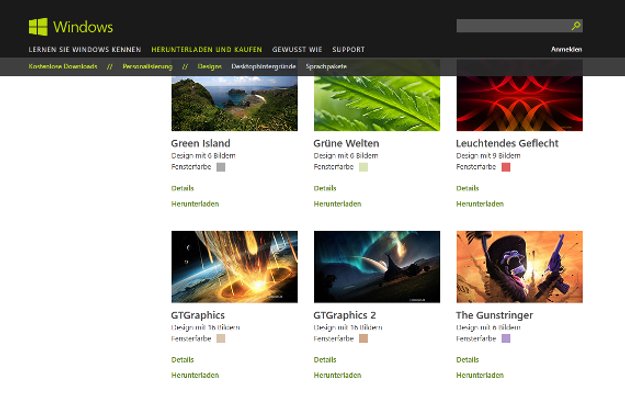The image size is (625, 396).
Task: Open Details for GTGraphics
Action: pos(183,360)
